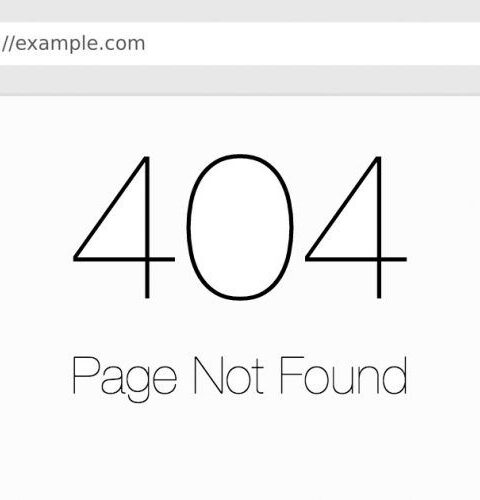Screen dimensions: 480x500
Task: Click the double slashes before example.com
Action: (x=8, y=44)
